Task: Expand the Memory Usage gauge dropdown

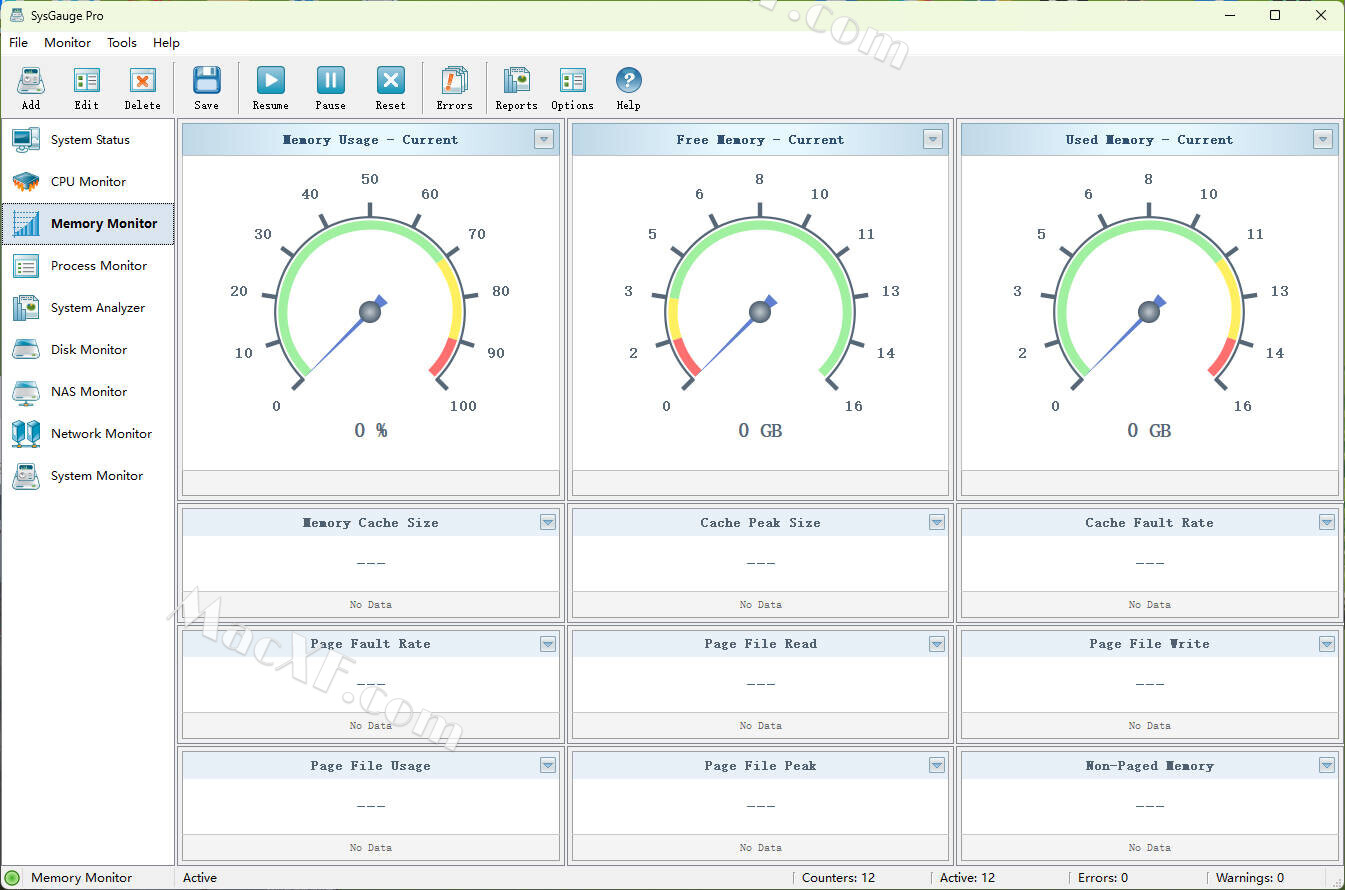Action: (544, 140)
